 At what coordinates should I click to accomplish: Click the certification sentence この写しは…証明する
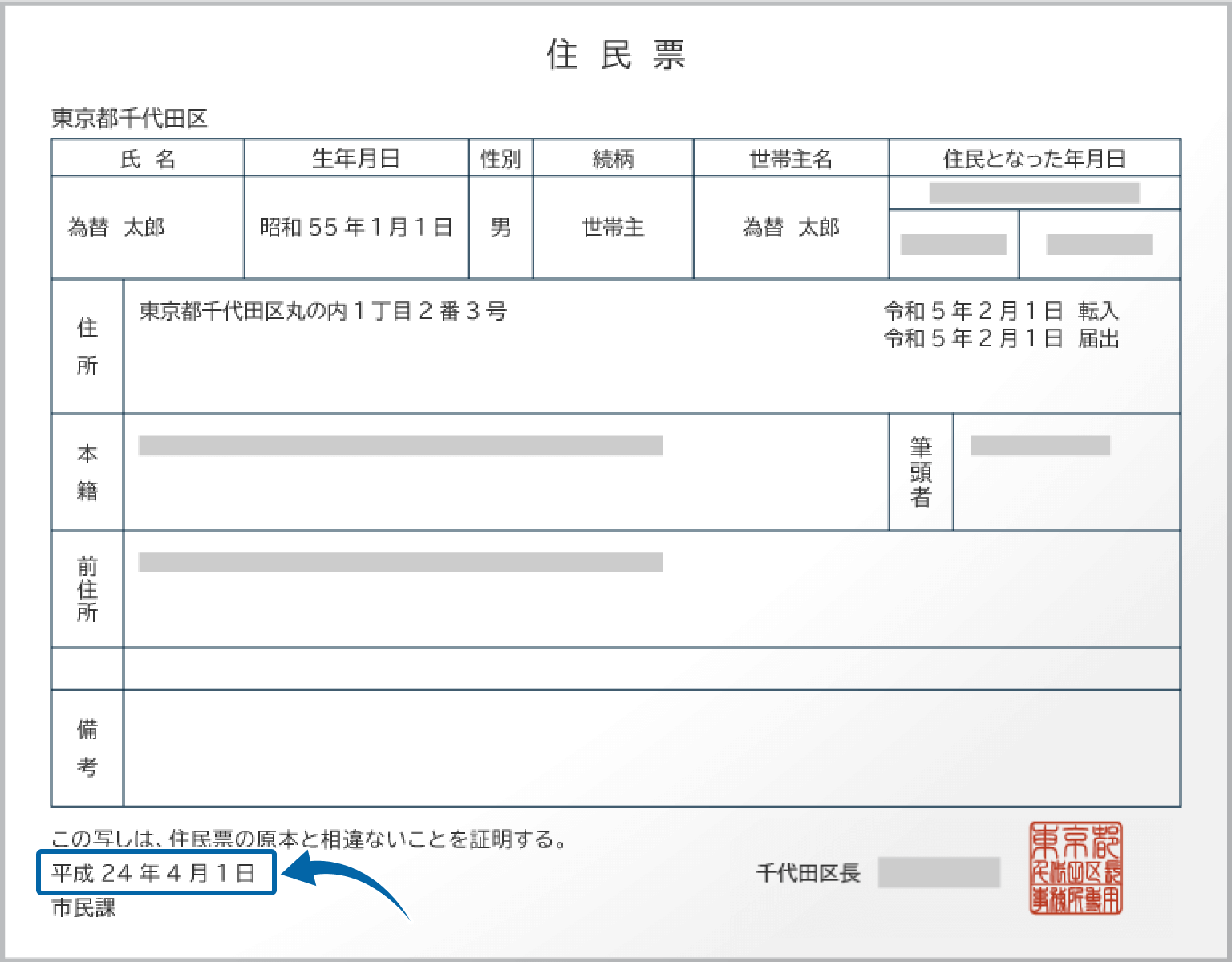(x=310, y=839)
